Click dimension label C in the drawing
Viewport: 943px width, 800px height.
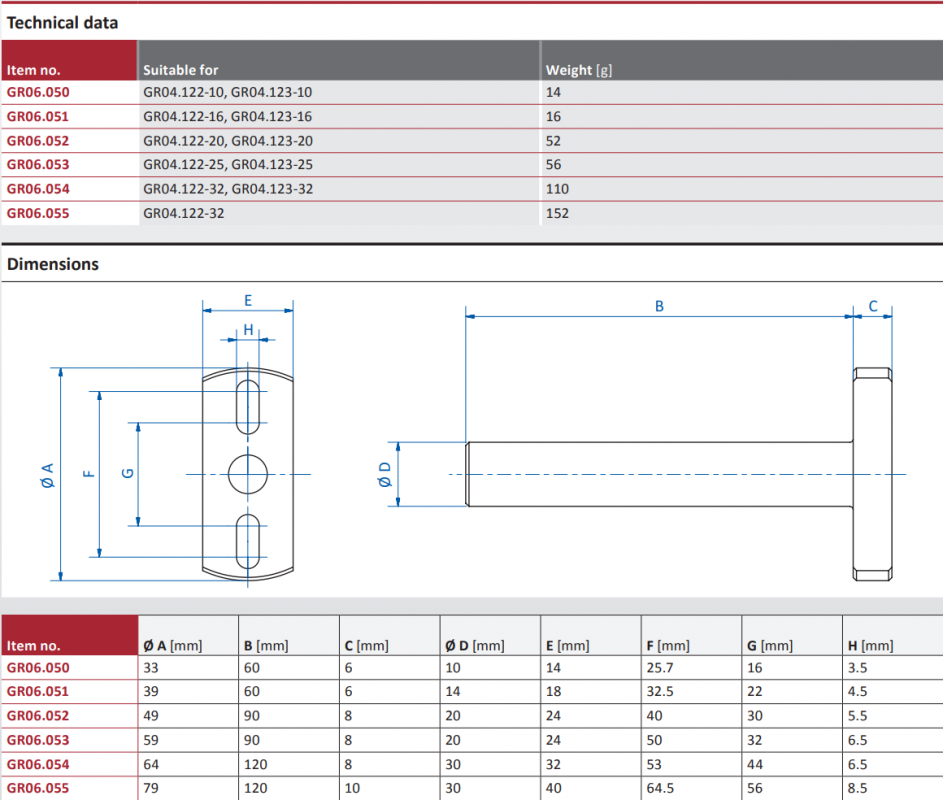[873, 306]
